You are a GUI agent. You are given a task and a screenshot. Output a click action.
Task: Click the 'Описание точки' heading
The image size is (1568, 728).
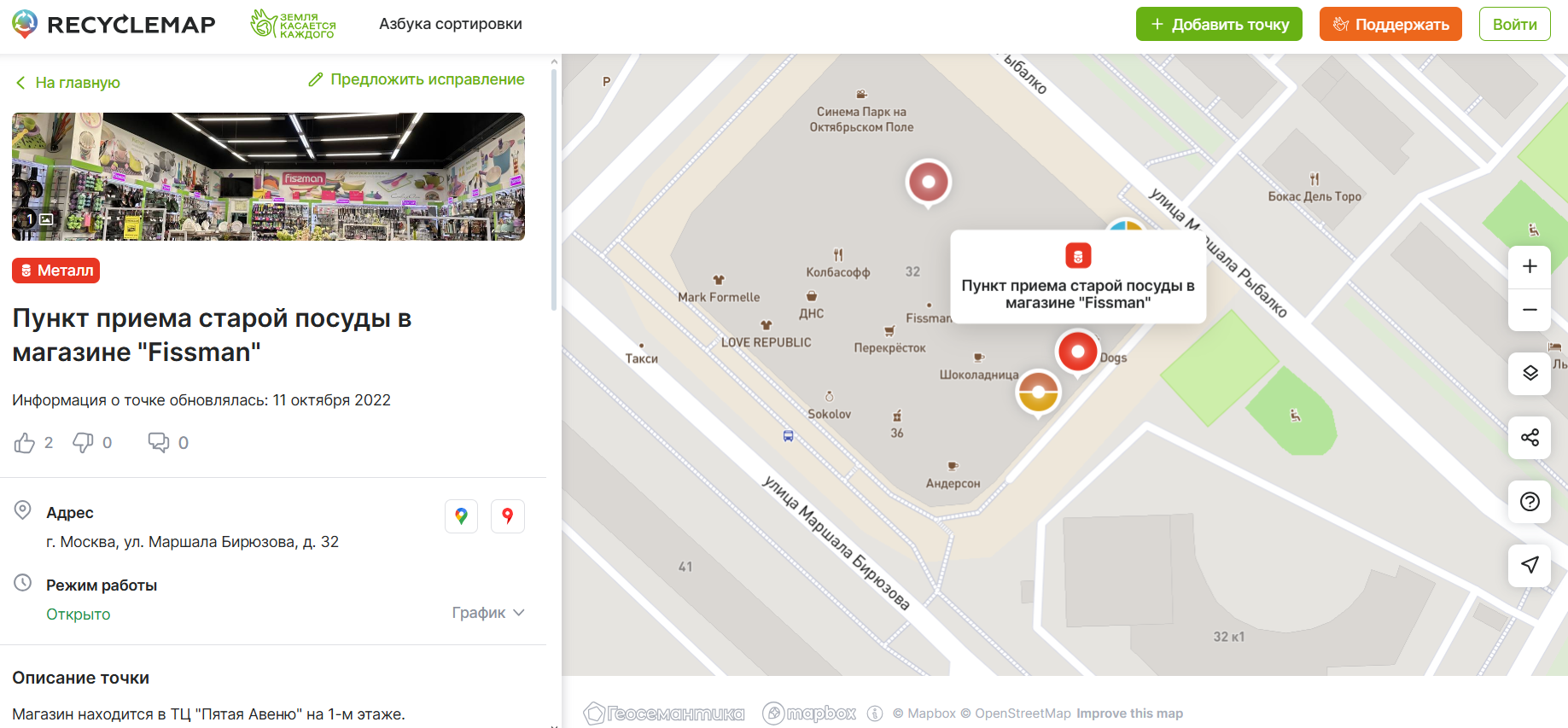tap(81, 678)
